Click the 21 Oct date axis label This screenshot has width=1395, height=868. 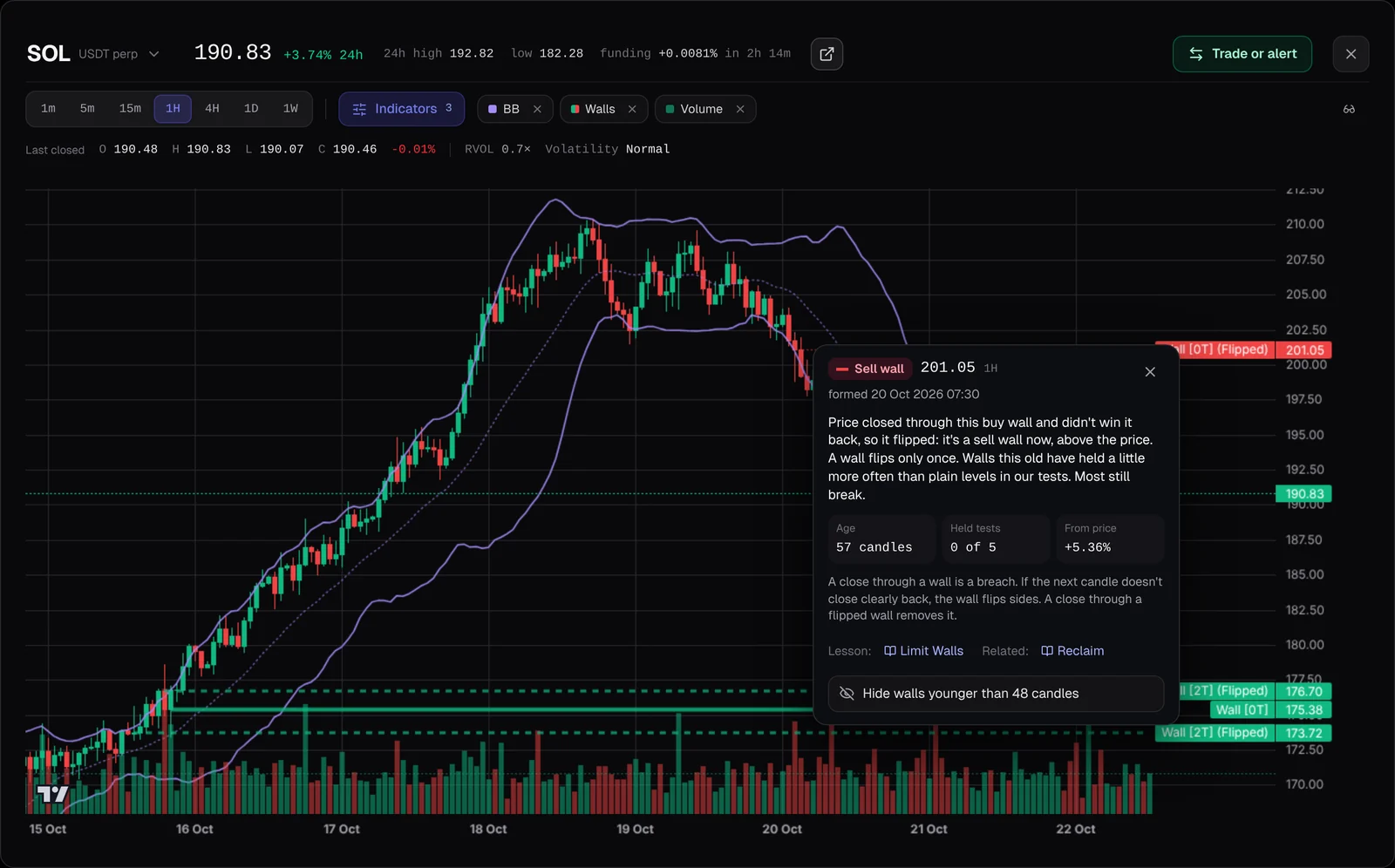(x=929, y=829)
